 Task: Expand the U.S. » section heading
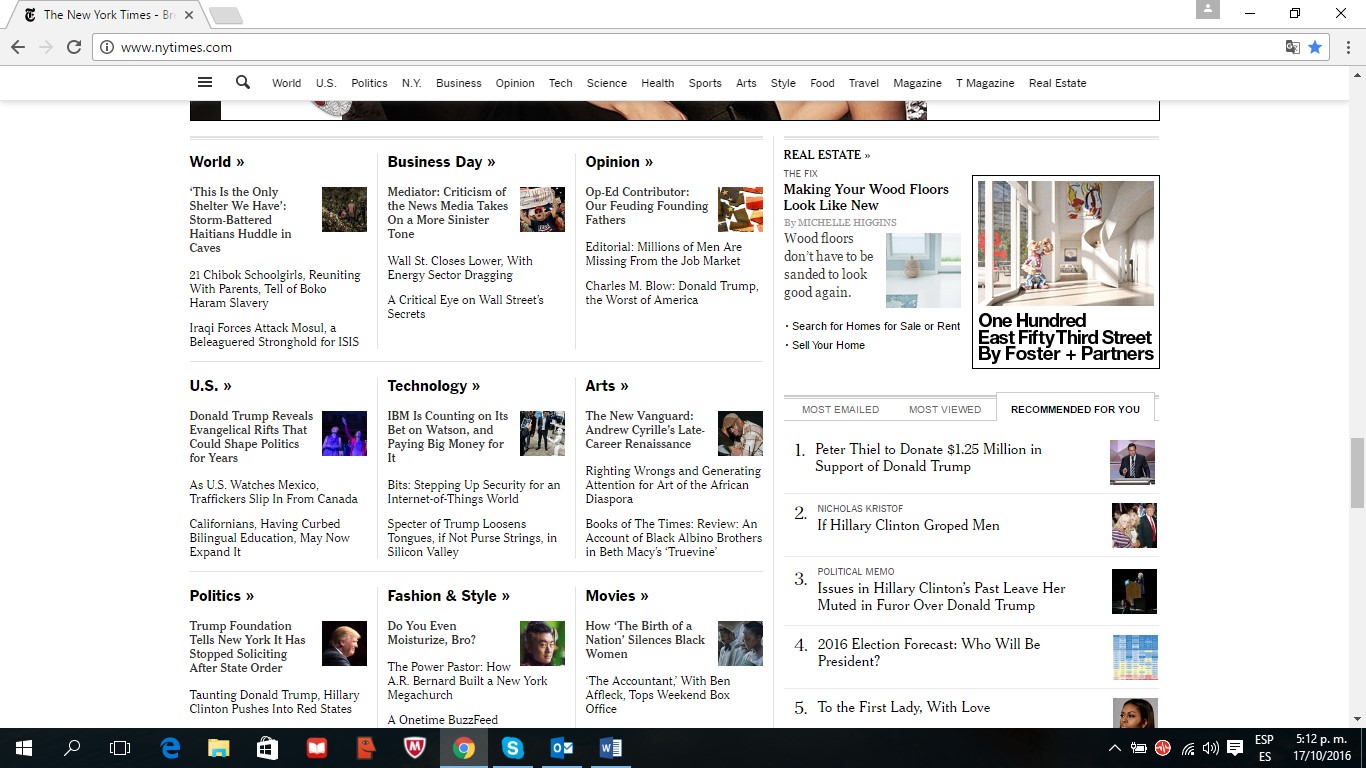[210, 386]
